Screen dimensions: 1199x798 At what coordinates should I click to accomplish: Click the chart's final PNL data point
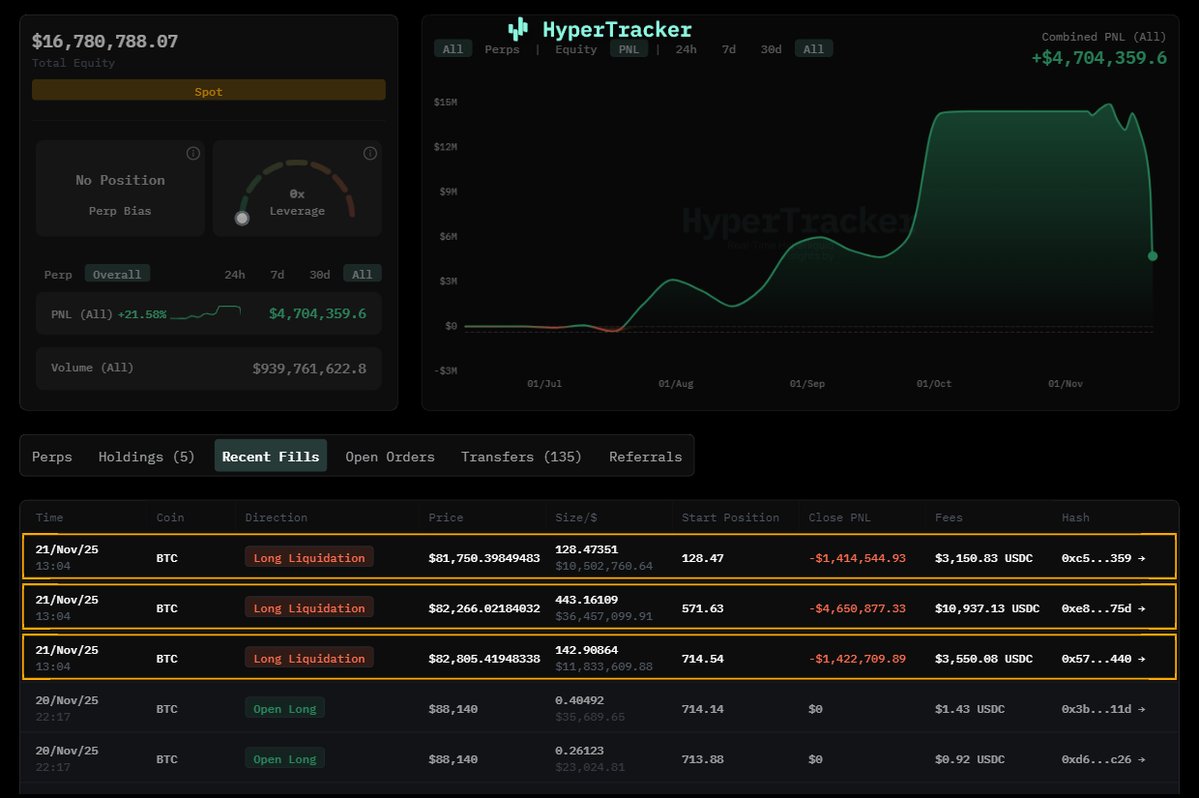pyautogui.click(x=1153, y=256)
